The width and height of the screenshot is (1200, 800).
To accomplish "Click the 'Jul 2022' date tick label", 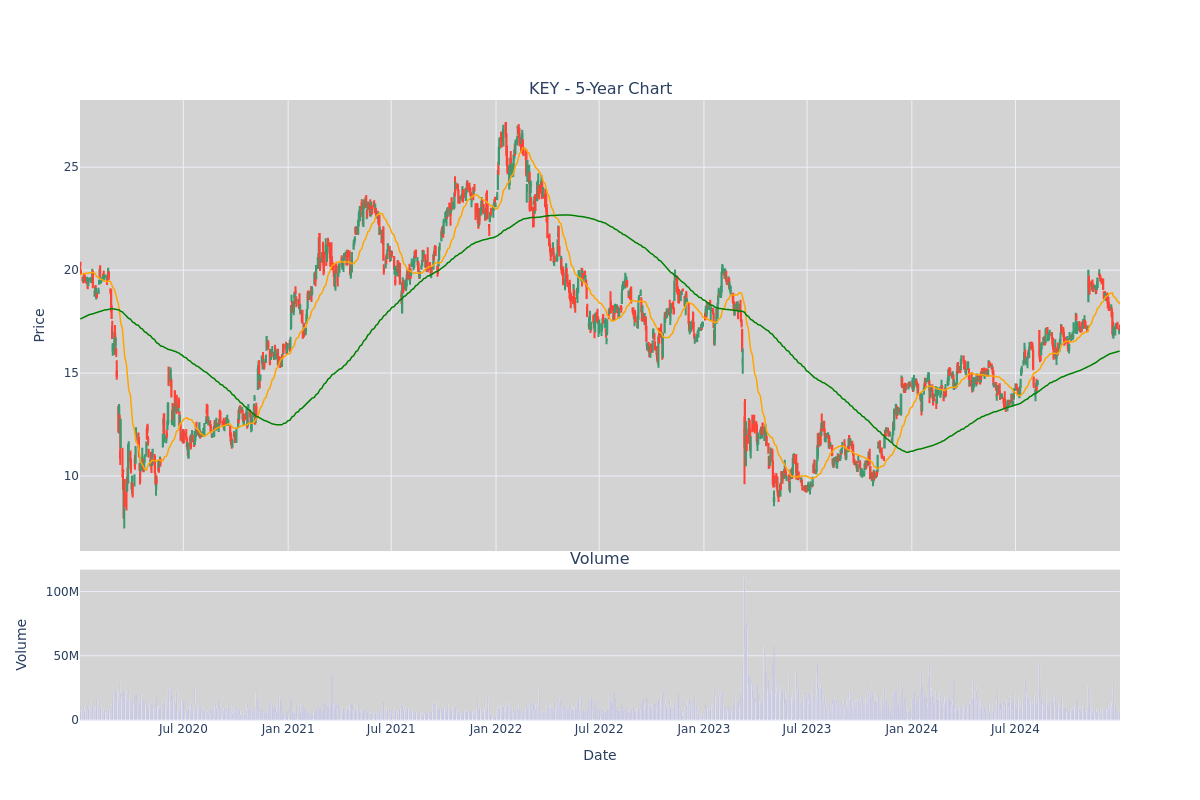I will coord(599,729).
